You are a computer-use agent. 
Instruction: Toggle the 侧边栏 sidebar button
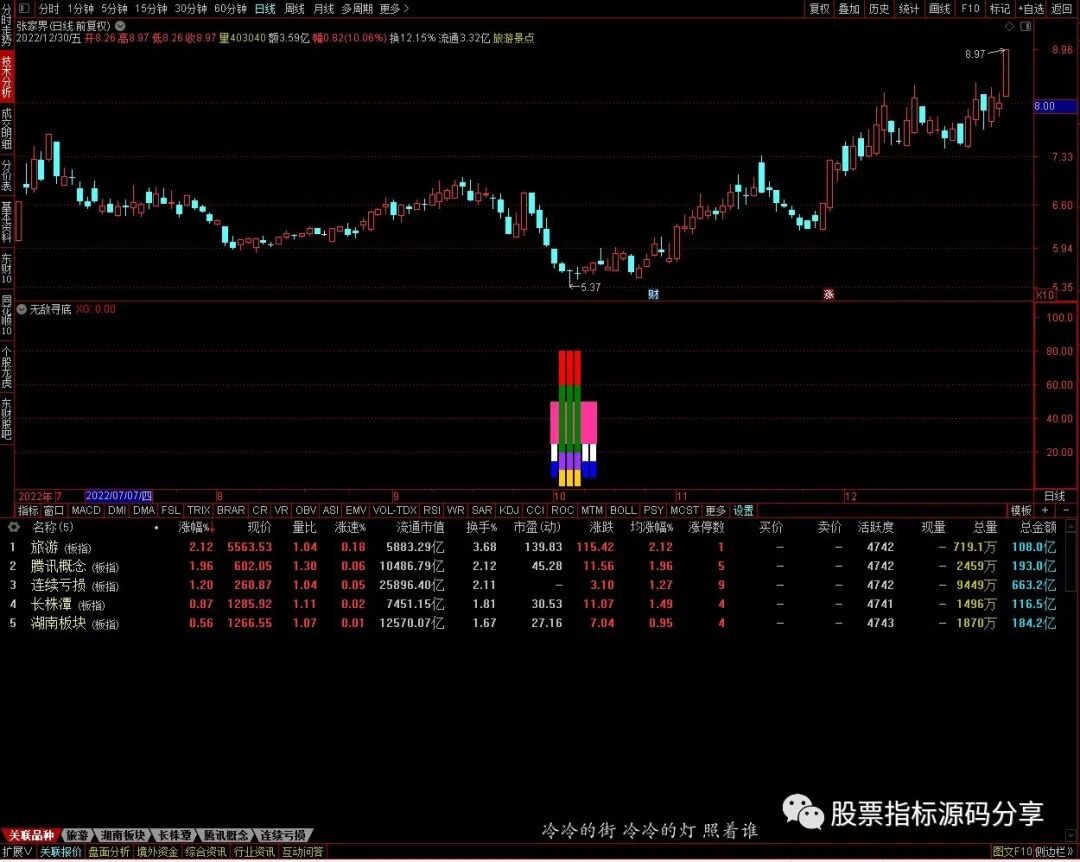(1055, 852)
